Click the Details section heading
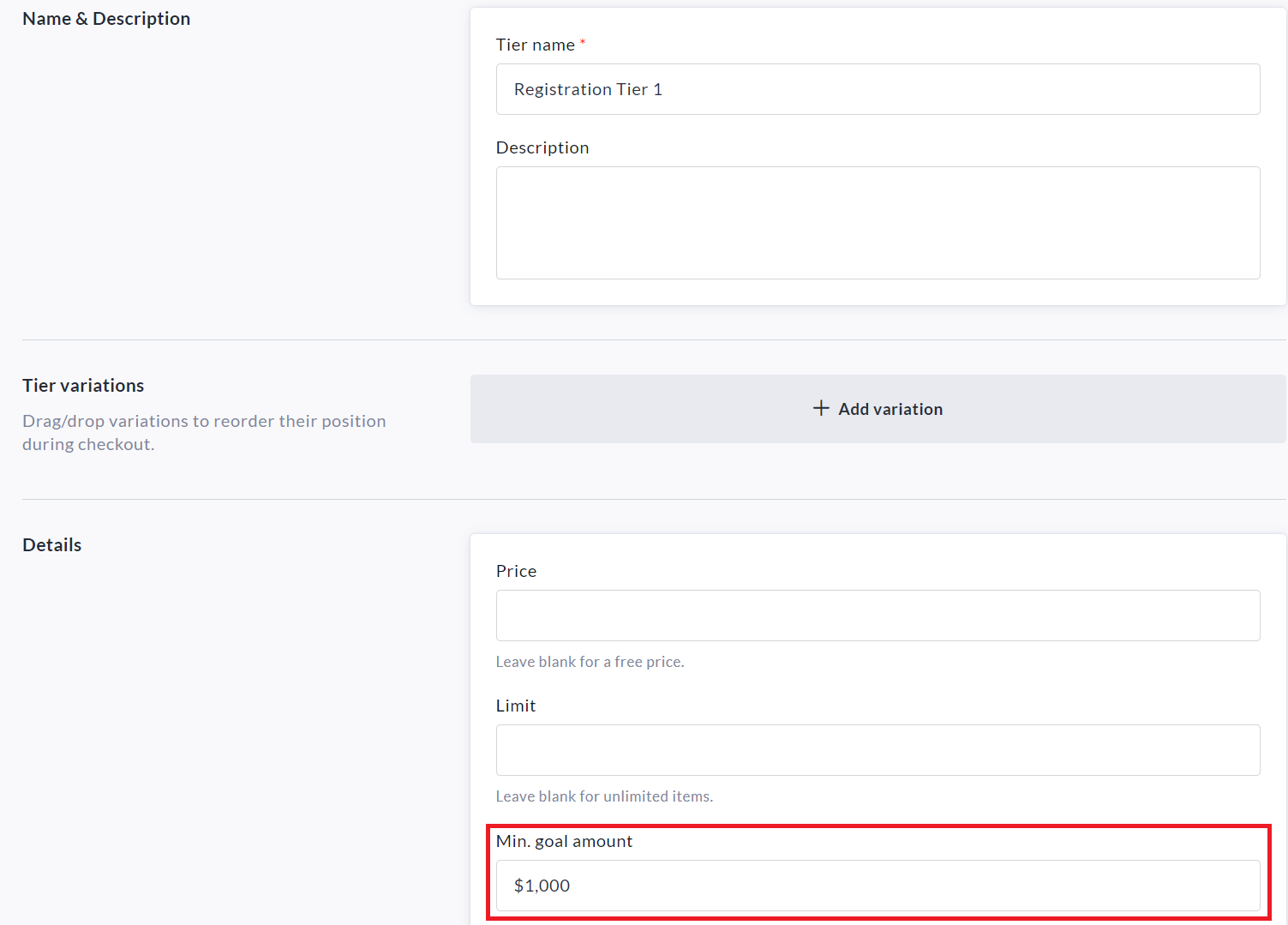This screenshot has height=925, width=1288. click(x=52, y=545)
